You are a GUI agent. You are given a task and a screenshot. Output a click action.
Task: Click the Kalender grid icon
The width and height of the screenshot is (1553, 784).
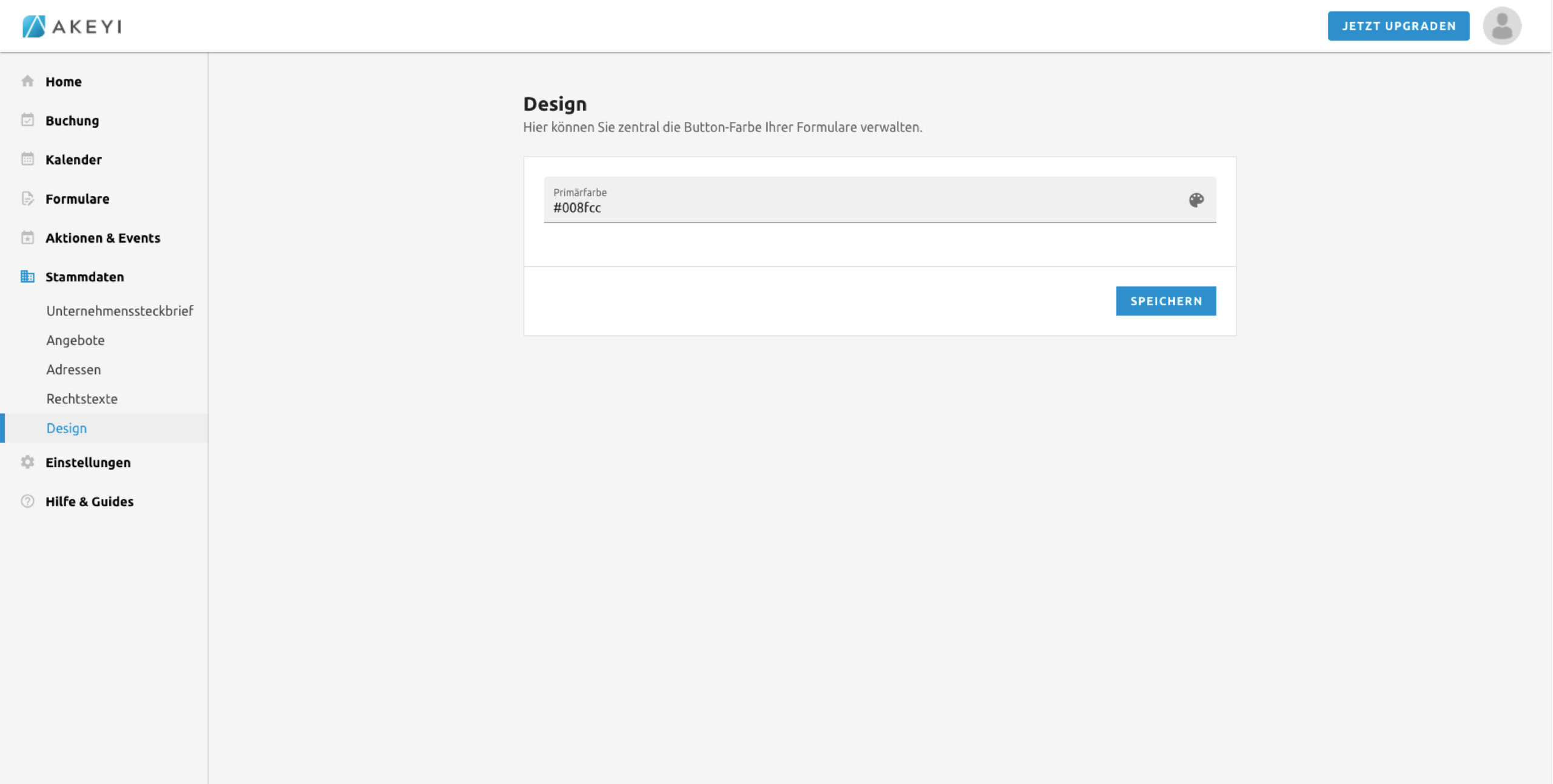pyautogui.click(x=27, y=159)
